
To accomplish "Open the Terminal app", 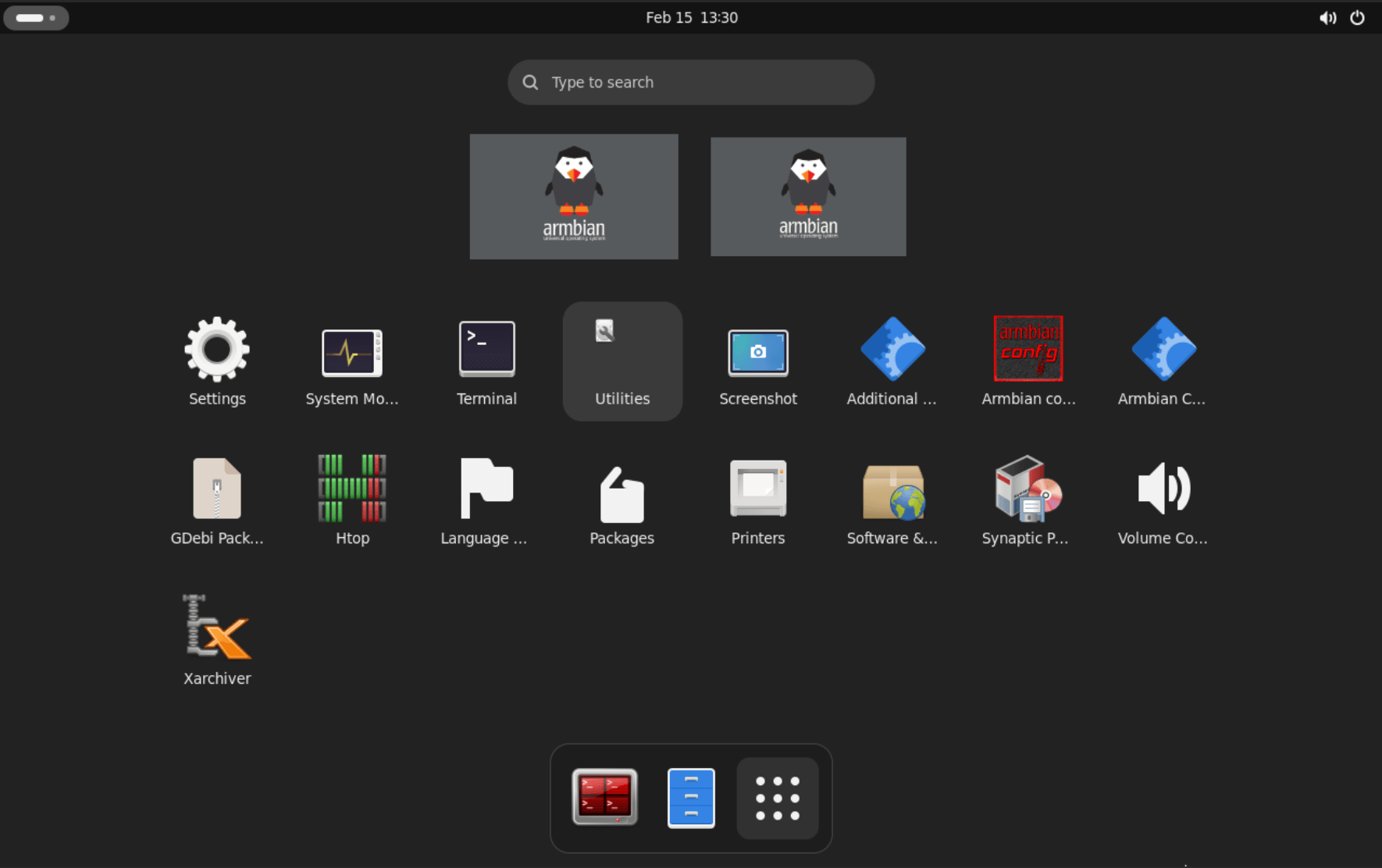I will 486,361.
